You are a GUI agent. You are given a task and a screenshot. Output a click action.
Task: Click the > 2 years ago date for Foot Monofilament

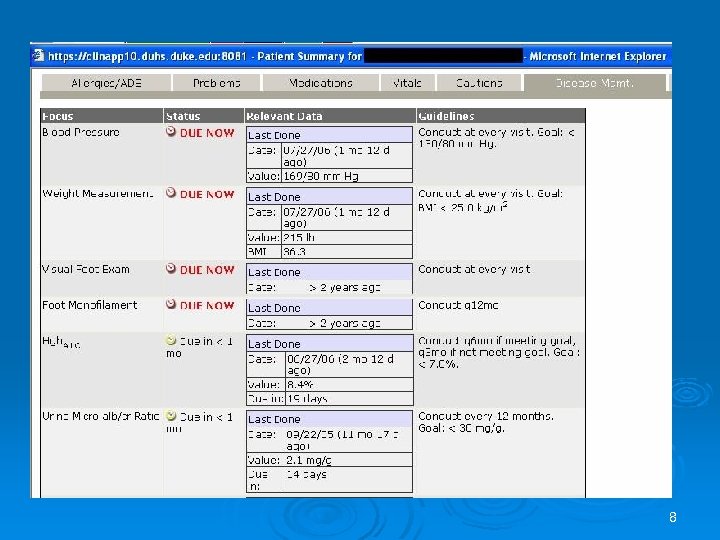point(345,323)
